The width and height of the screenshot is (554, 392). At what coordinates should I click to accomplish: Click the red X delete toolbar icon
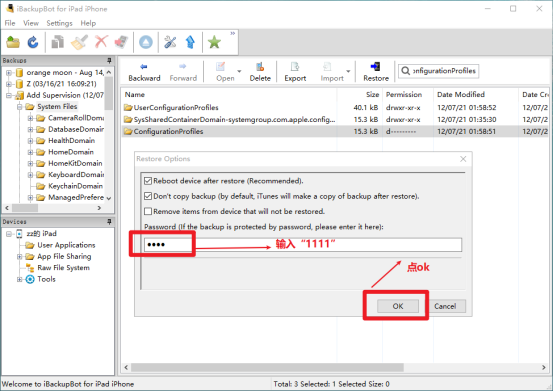click(101, 42)
